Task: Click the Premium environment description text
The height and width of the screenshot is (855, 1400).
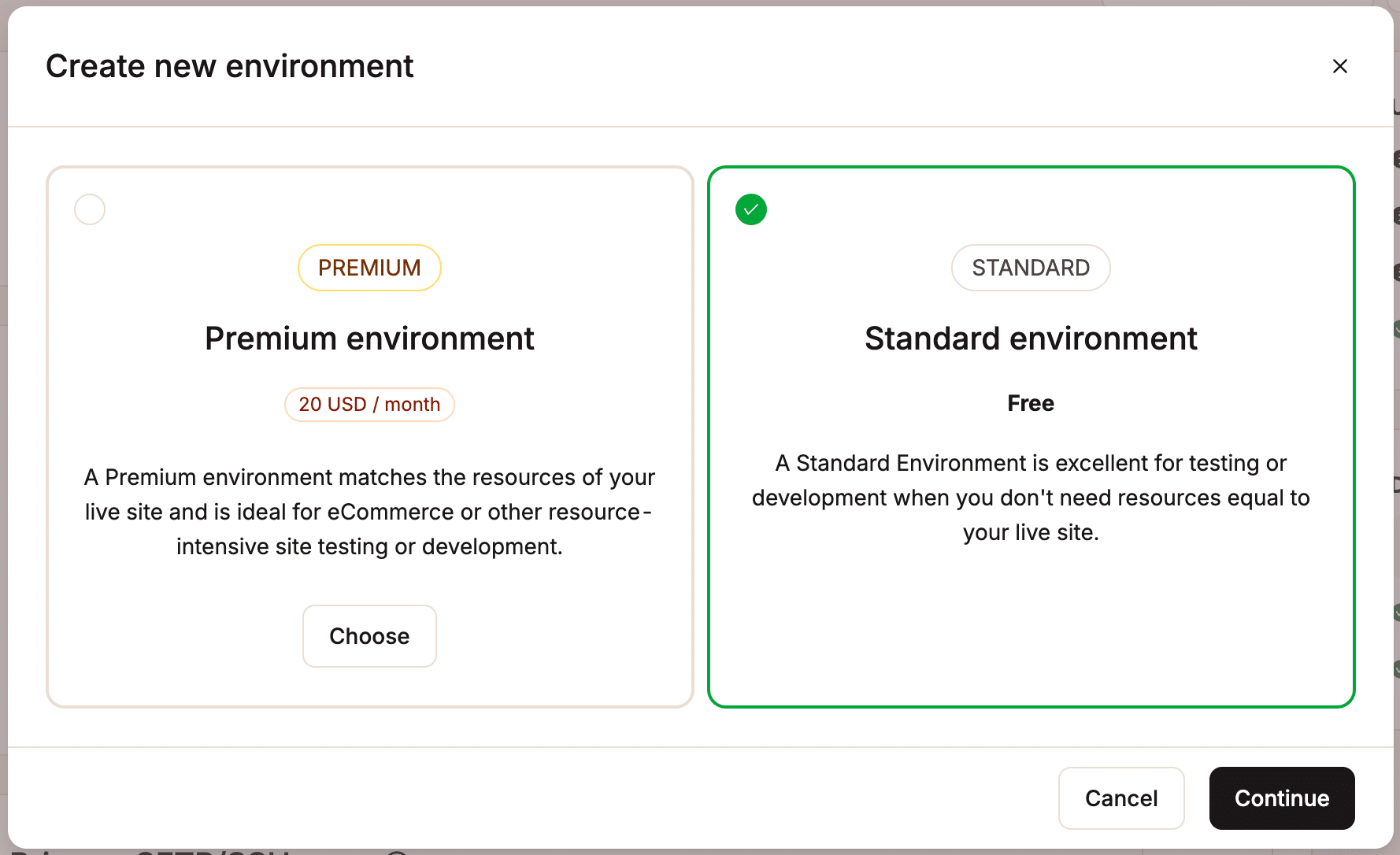Action: [x=369, y=511]
